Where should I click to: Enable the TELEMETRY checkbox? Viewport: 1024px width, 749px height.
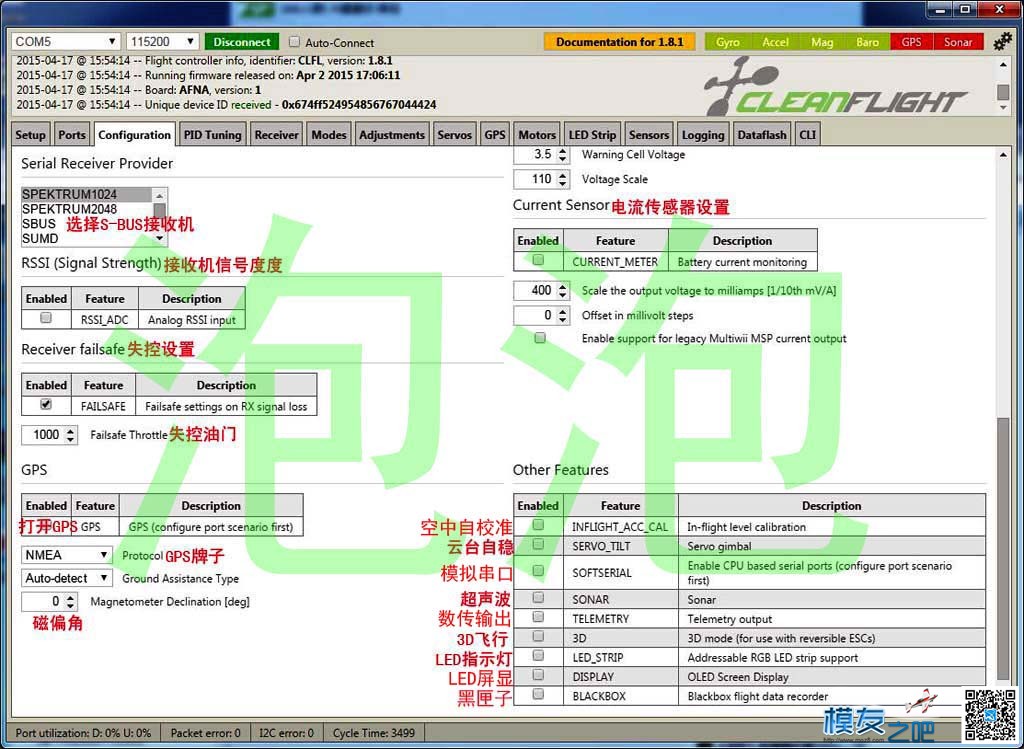pos(538,616)
